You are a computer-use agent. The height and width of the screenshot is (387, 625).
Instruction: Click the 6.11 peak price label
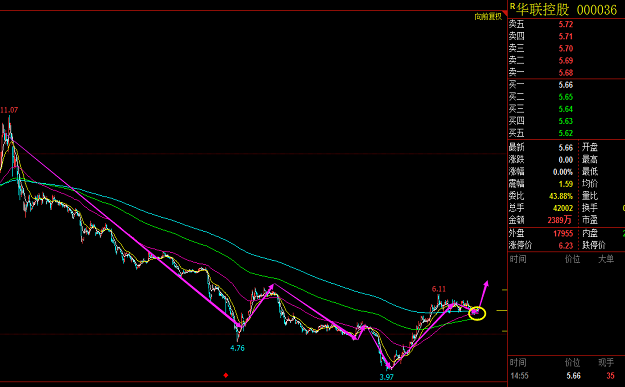439,289
